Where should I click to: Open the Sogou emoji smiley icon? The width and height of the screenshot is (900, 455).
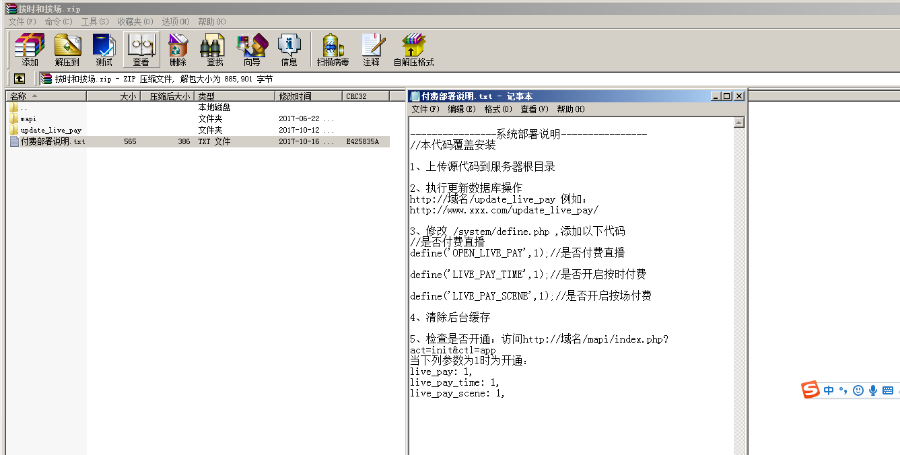858,390
